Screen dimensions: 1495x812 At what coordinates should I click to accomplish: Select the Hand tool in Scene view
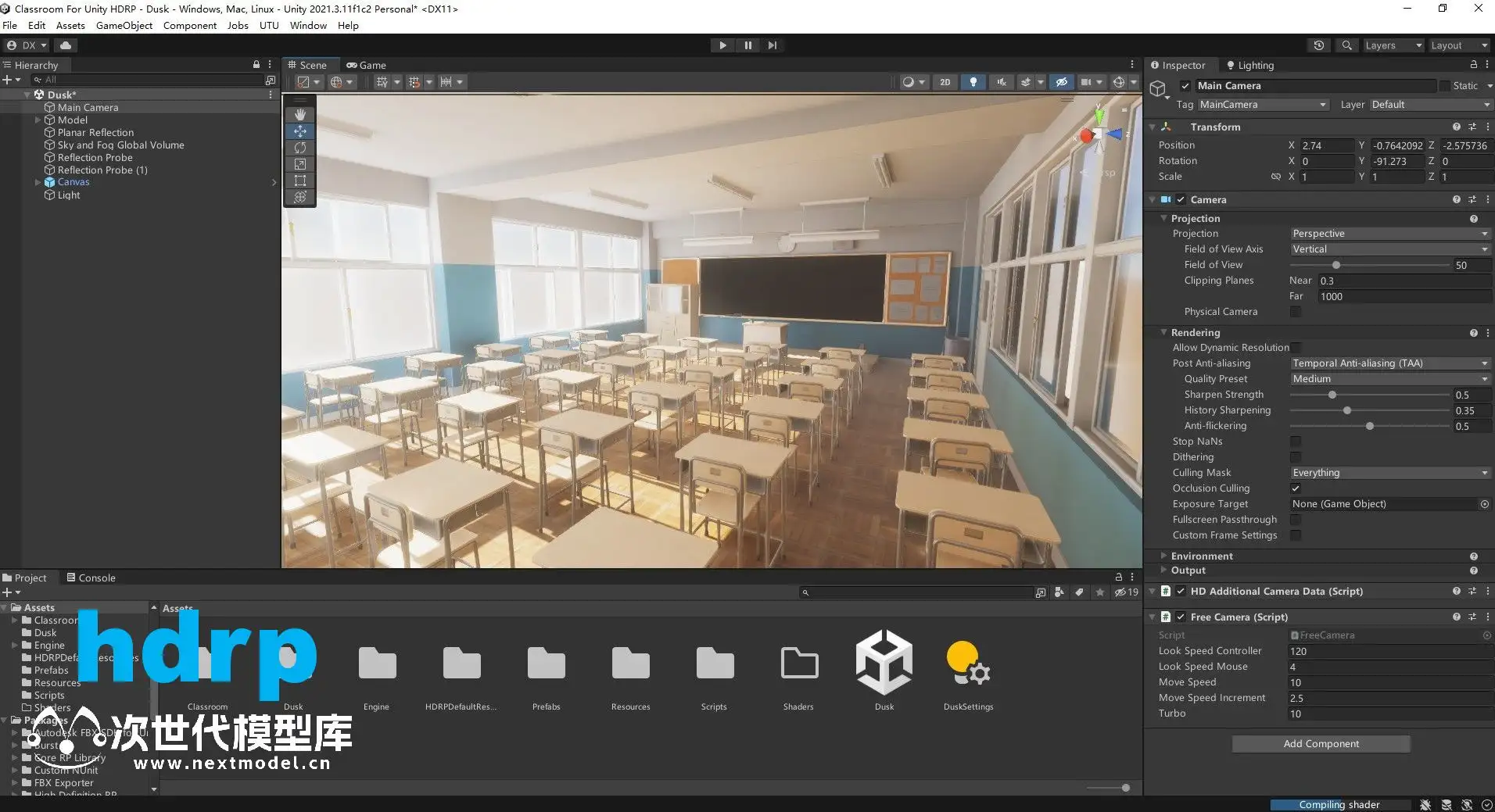coord(299,115)
